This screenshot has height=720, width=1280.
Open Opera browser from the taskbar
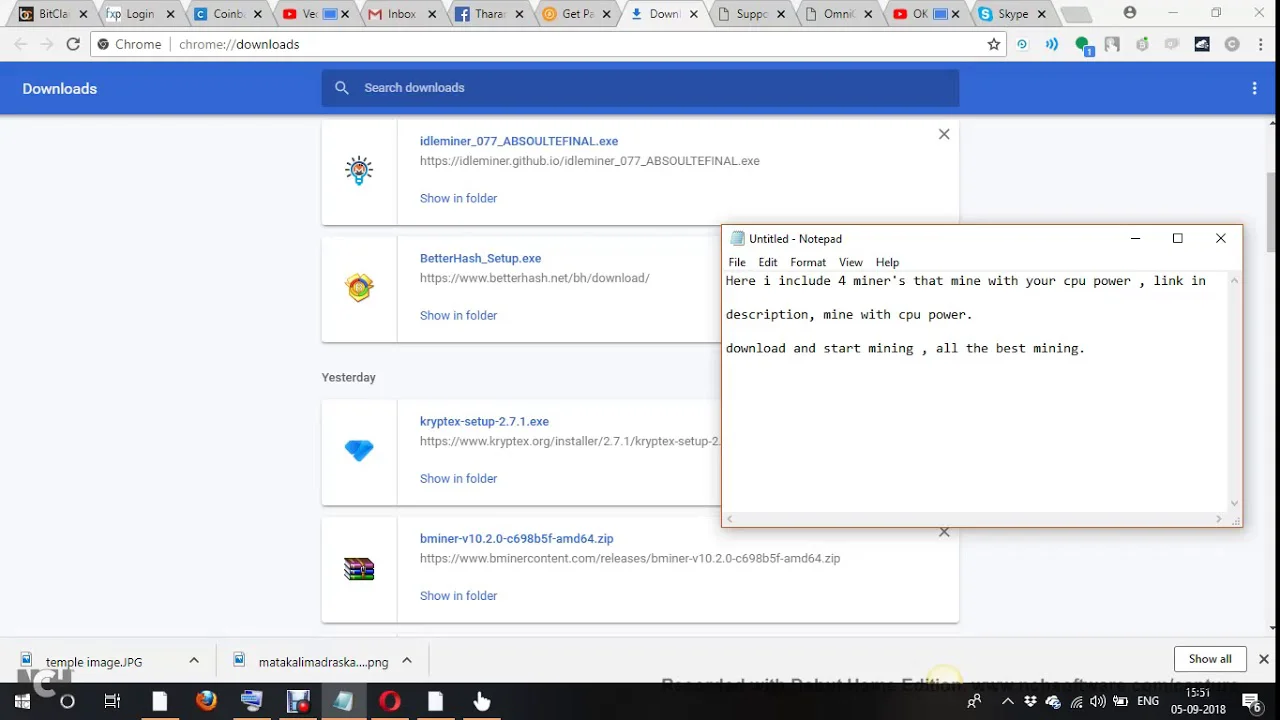390,701
